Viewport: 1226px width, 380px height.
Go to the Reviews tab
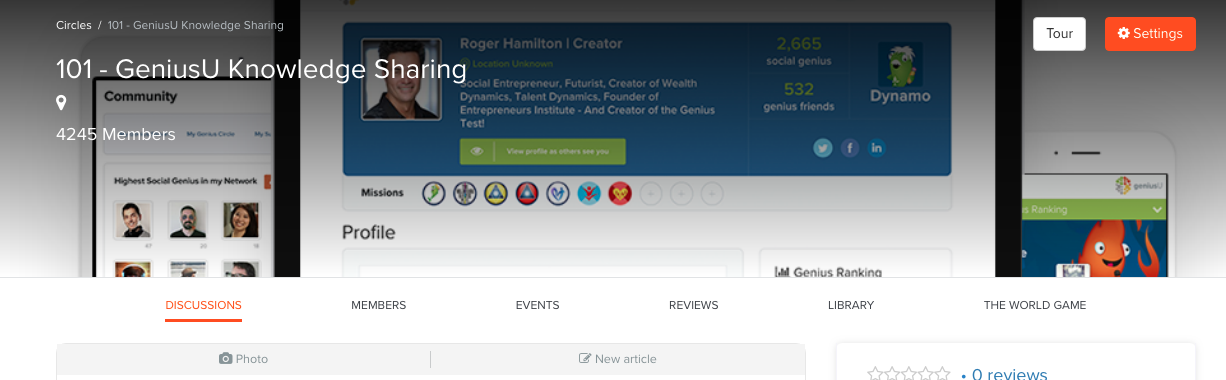click(693, 305)
